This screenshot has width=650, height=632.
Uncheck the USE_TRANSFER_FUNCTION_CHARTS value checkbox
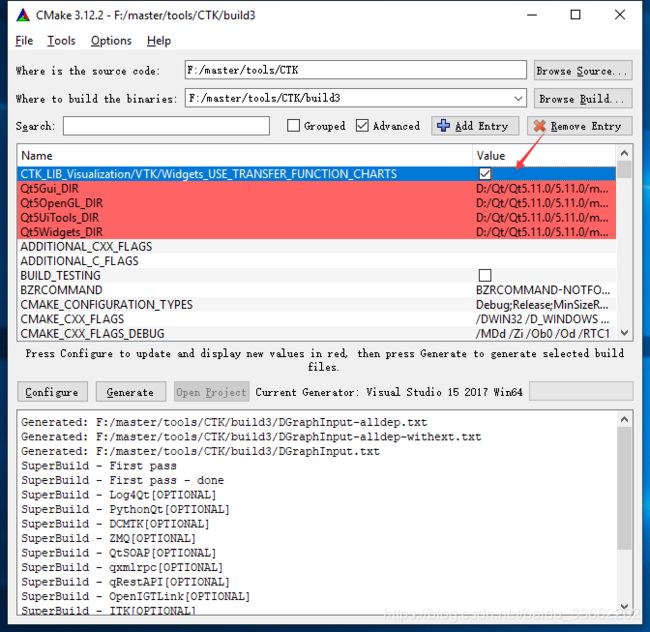point(485,174)
